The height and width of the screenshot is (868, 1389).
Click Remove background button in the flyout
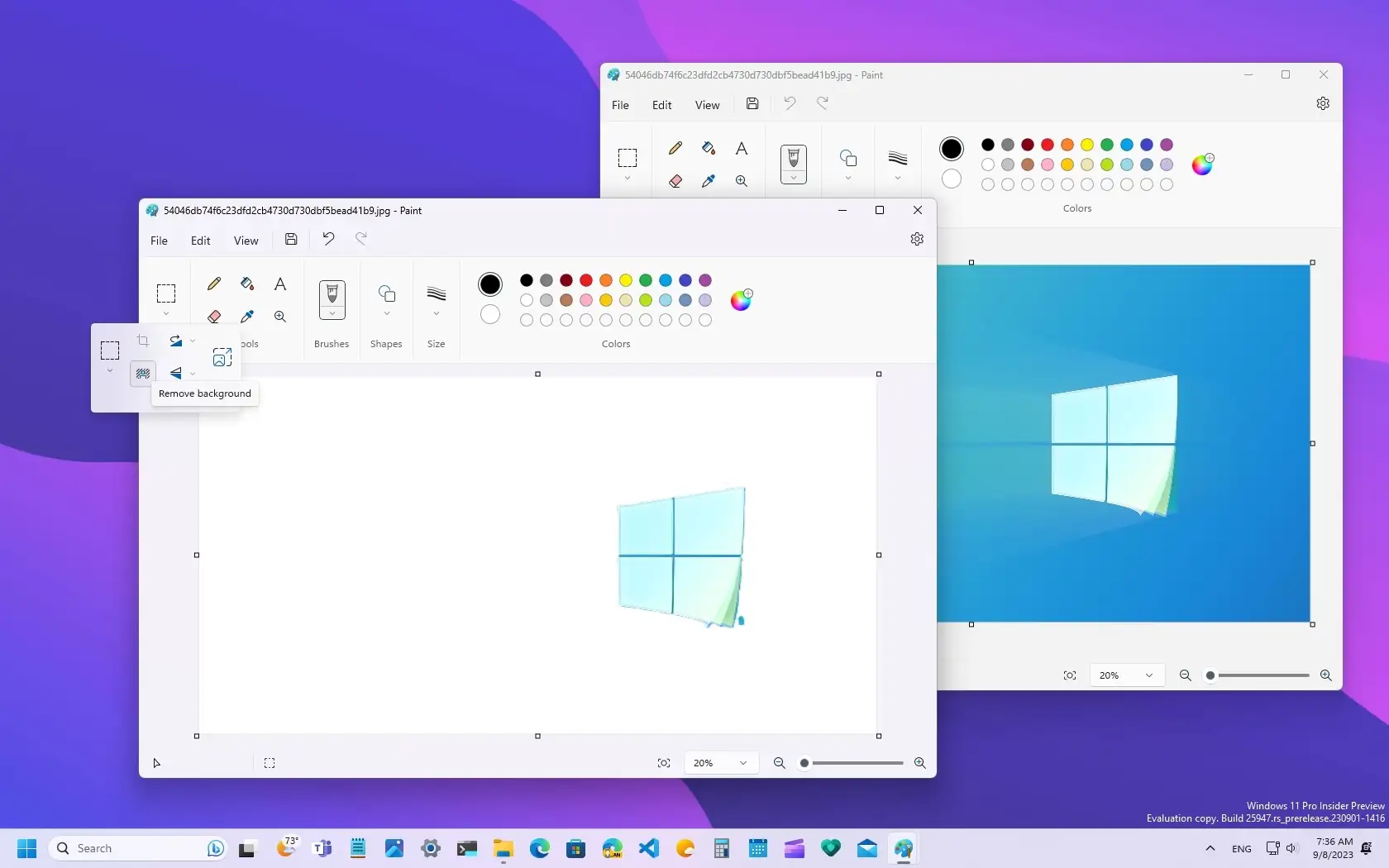(x=143, y=374)
